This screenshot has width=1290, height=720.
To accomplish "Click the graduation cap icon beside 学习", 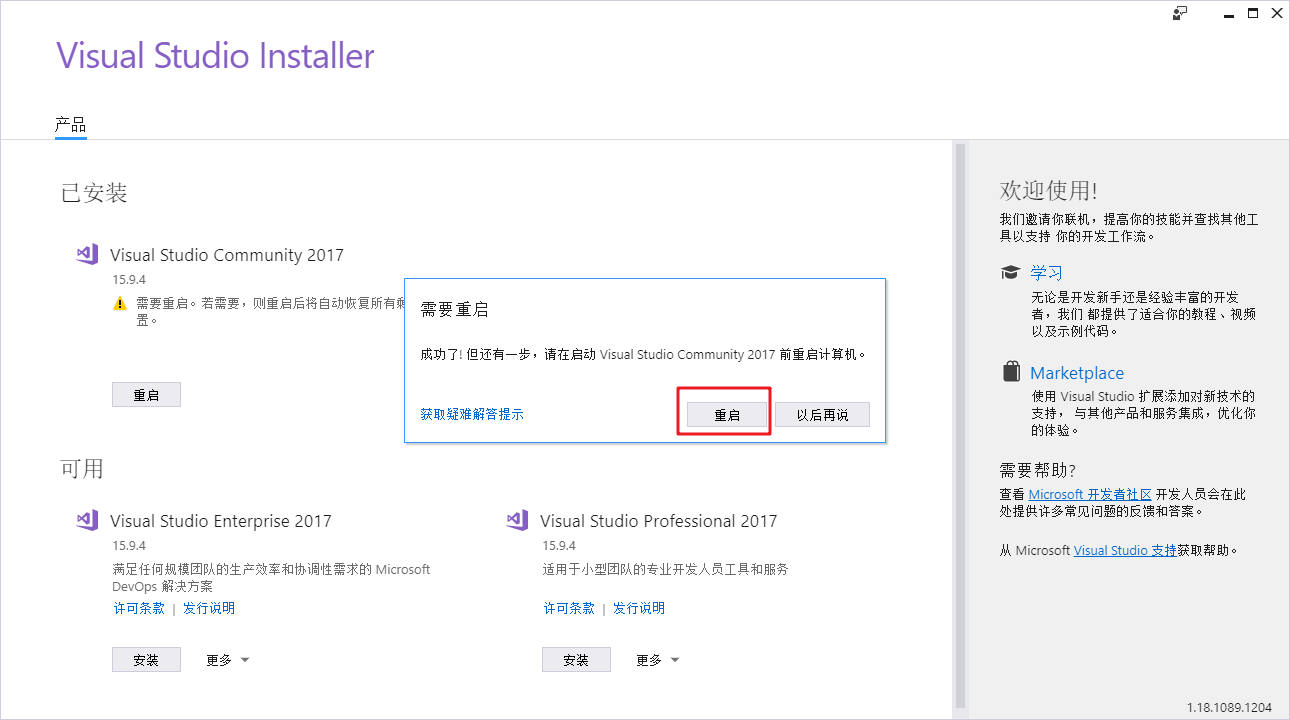I will pyautogui.click(x=1011, y=272).
